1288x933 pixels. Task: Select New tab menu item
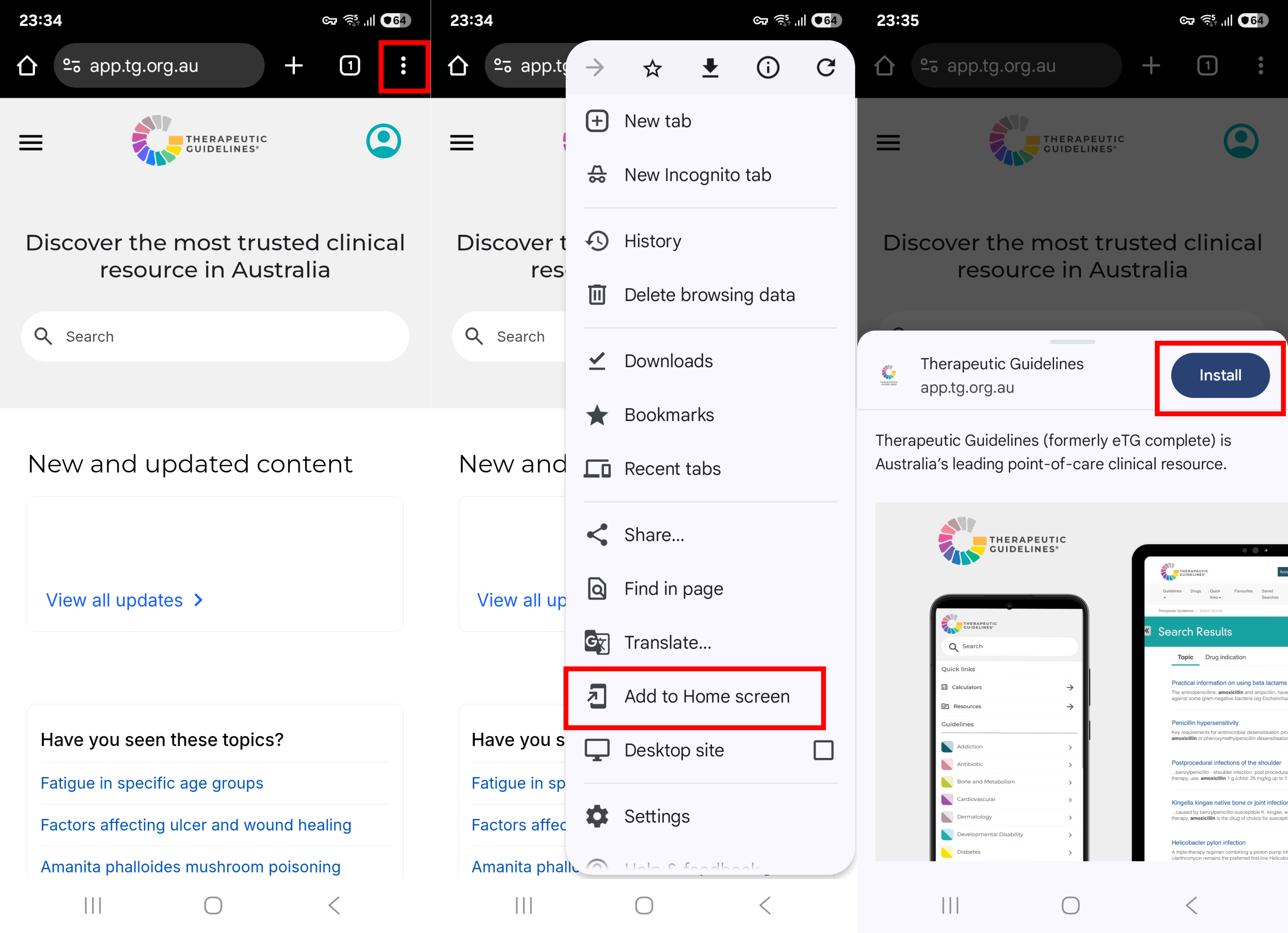(x=710, y=121)
